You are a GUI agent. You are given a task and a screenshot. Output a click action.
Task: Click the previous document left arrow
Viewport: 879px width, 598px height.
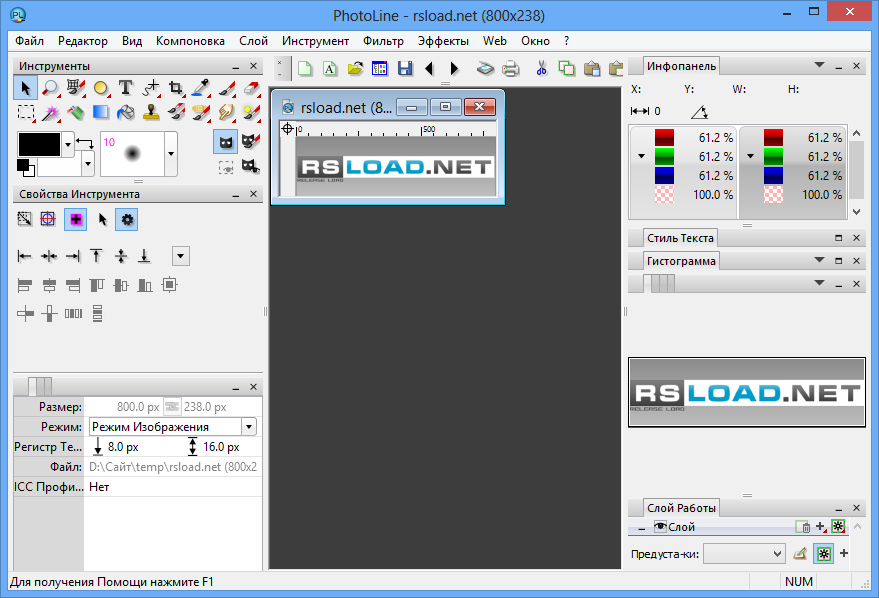[429, 68]
